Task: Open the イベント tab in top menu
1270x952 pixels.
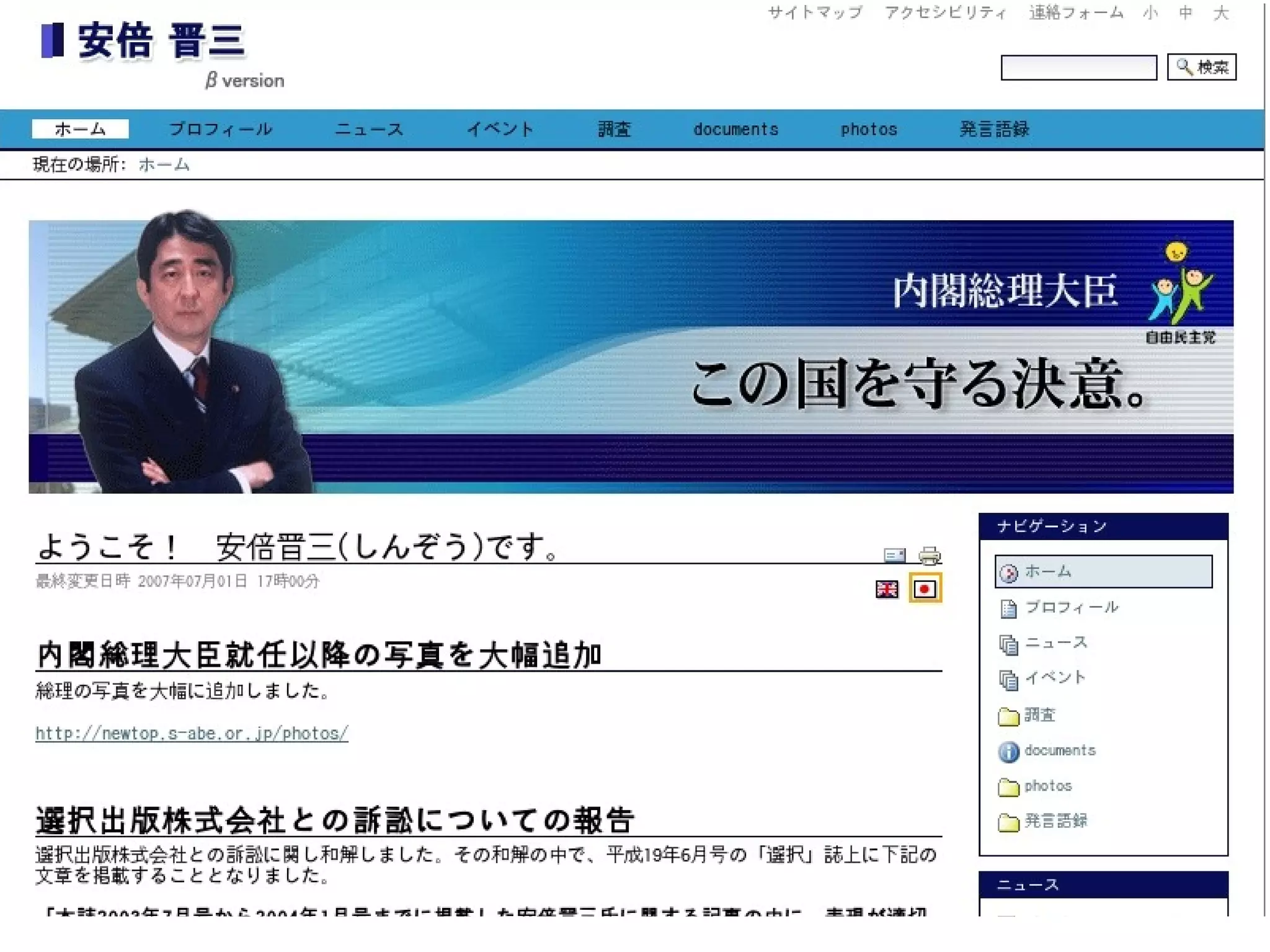Action: (500, 129)
